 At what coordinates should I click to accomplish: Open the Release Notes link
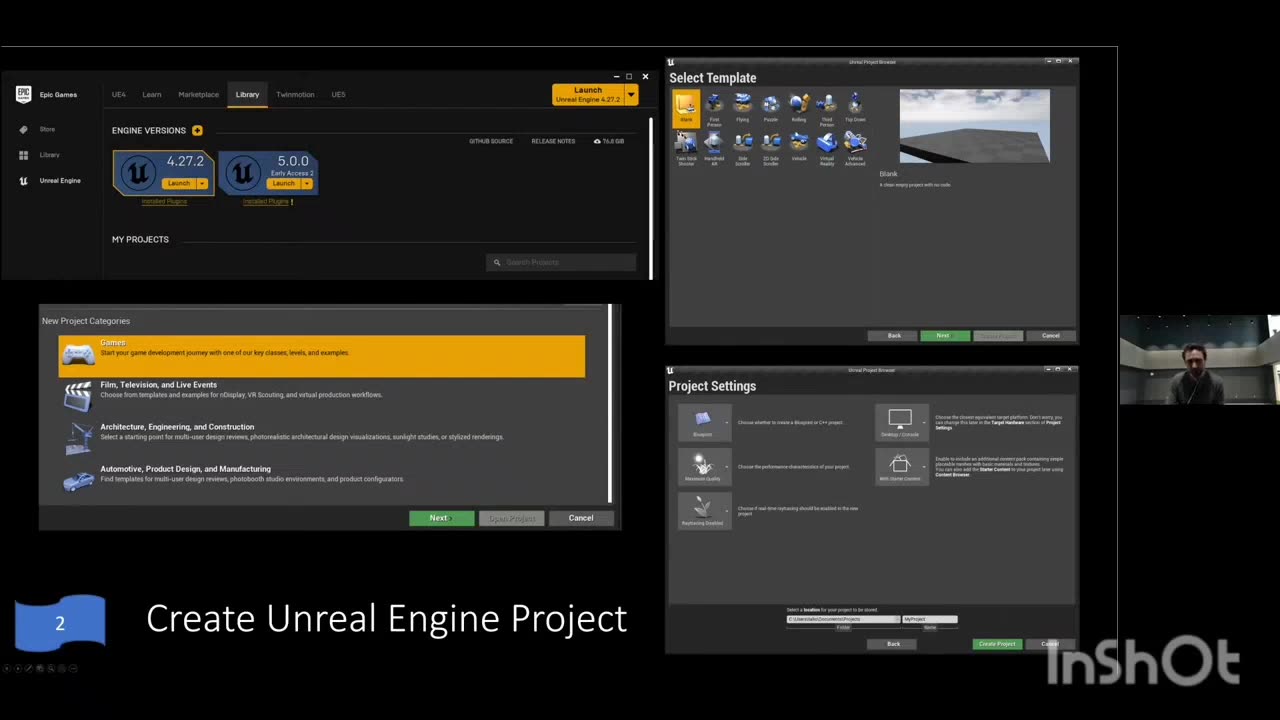coord(553,141)
